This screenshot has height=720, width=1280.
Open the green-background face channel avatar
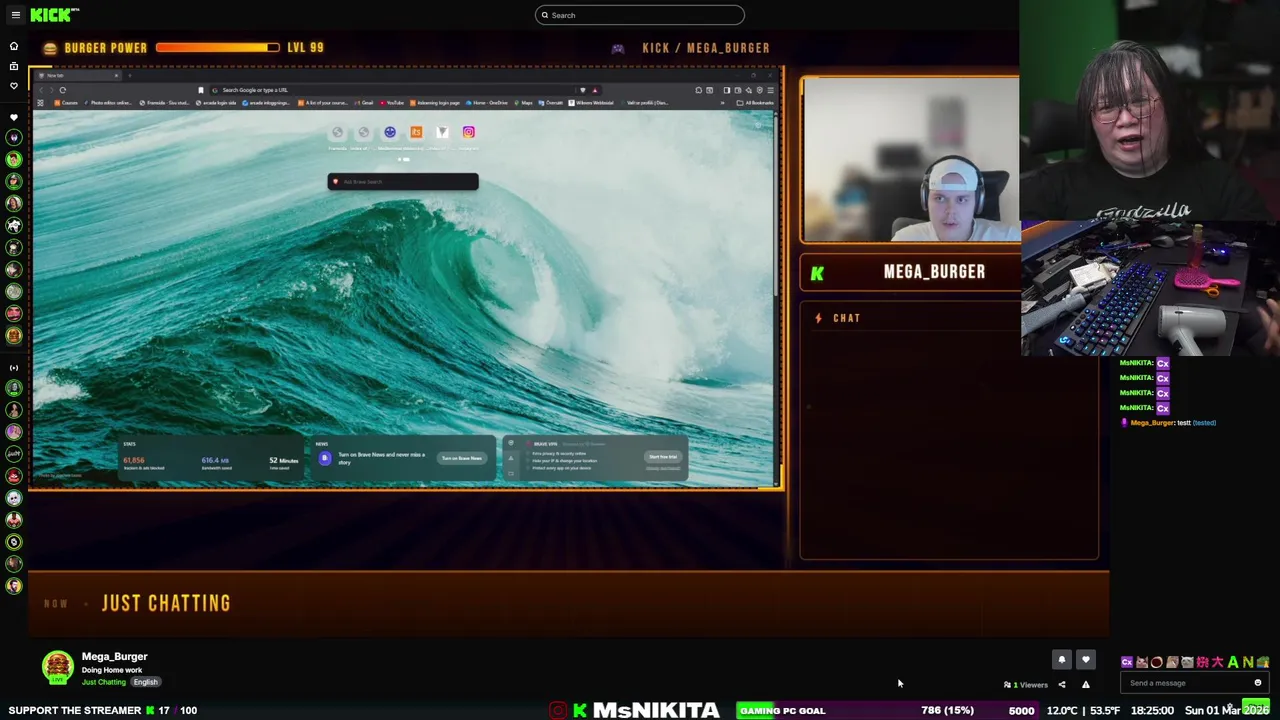14,160
